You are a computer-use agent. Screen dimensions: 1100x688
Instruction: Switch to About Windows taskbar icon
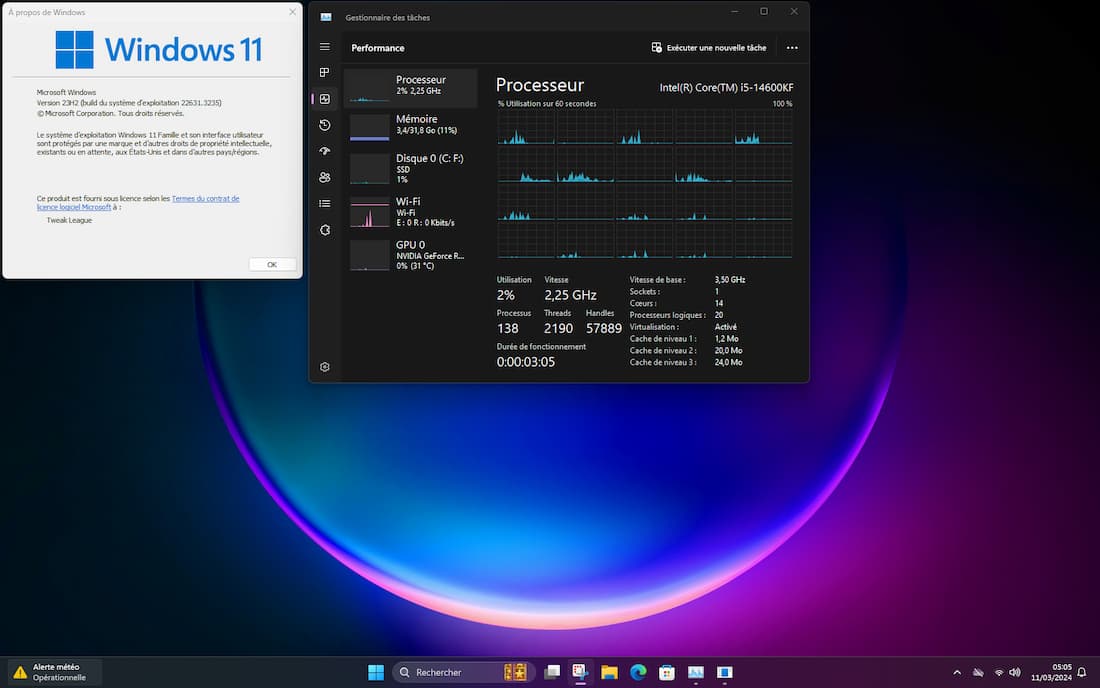pyautogui.click(x=725, y=673)
